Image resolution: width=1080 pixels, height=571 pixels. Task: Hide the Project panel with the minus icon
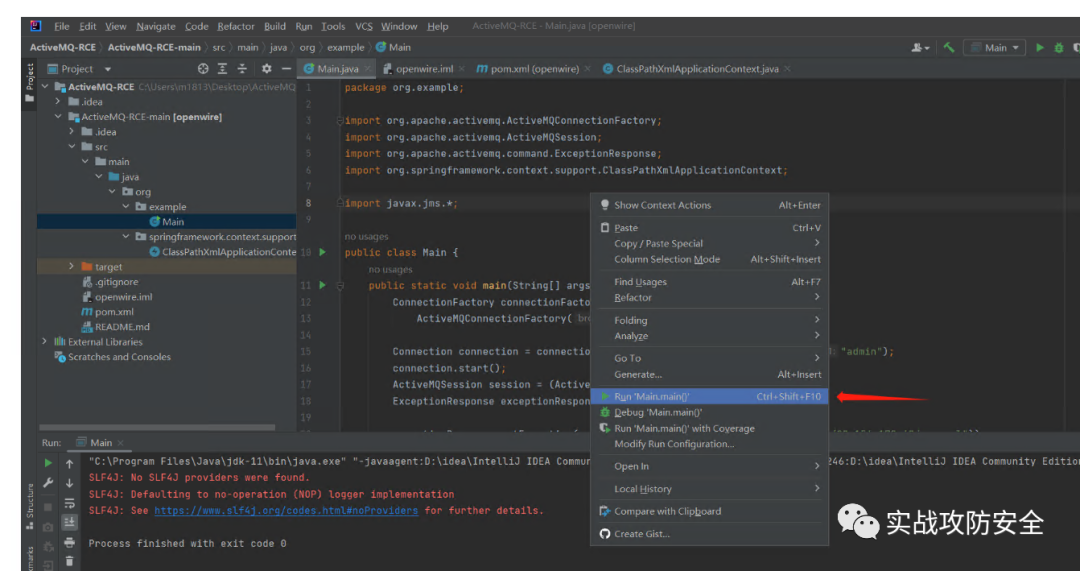coord(286,69)
